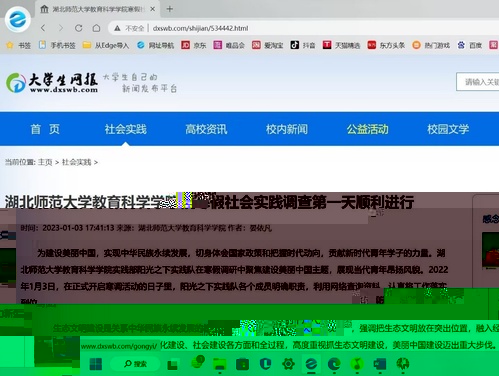Open the 爱淘宝 bookmark

coord(267,45)
